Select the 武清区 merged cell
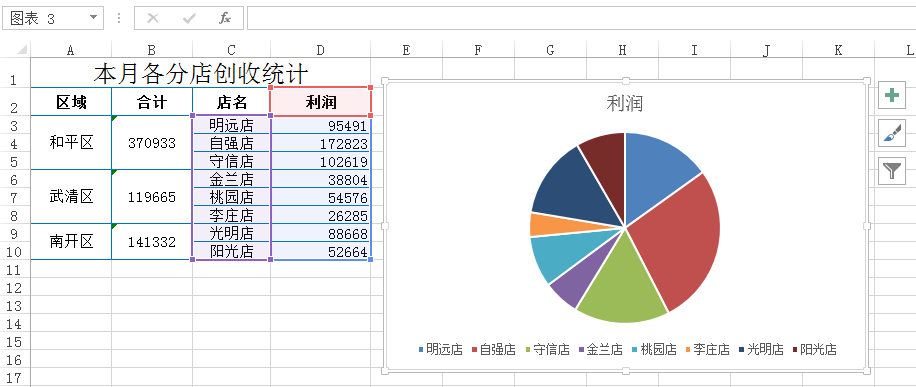 71,196
